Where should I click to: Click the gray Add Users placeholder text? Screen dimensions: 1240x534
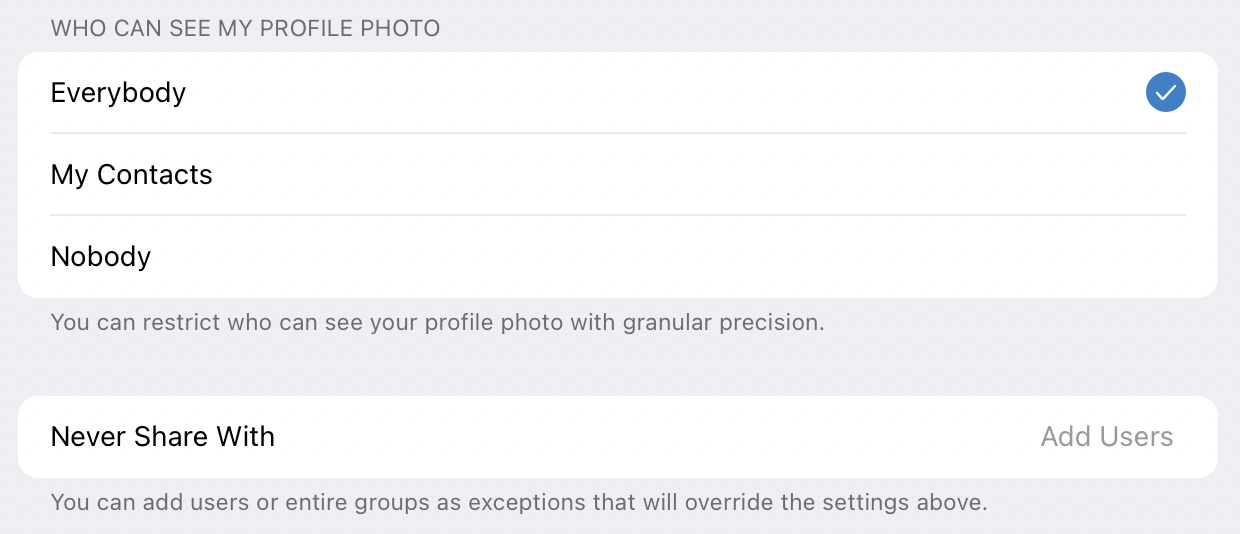[1107, 437]
